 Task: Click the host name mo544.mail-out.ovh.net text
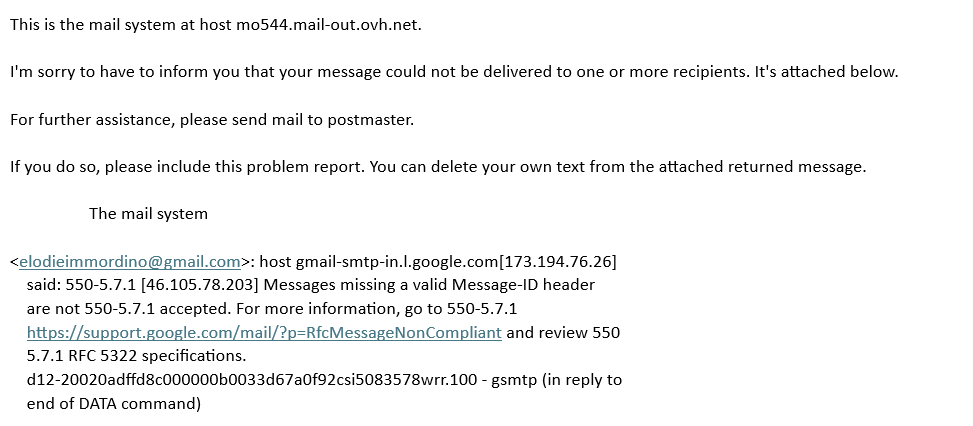click(x=328, y=24)
